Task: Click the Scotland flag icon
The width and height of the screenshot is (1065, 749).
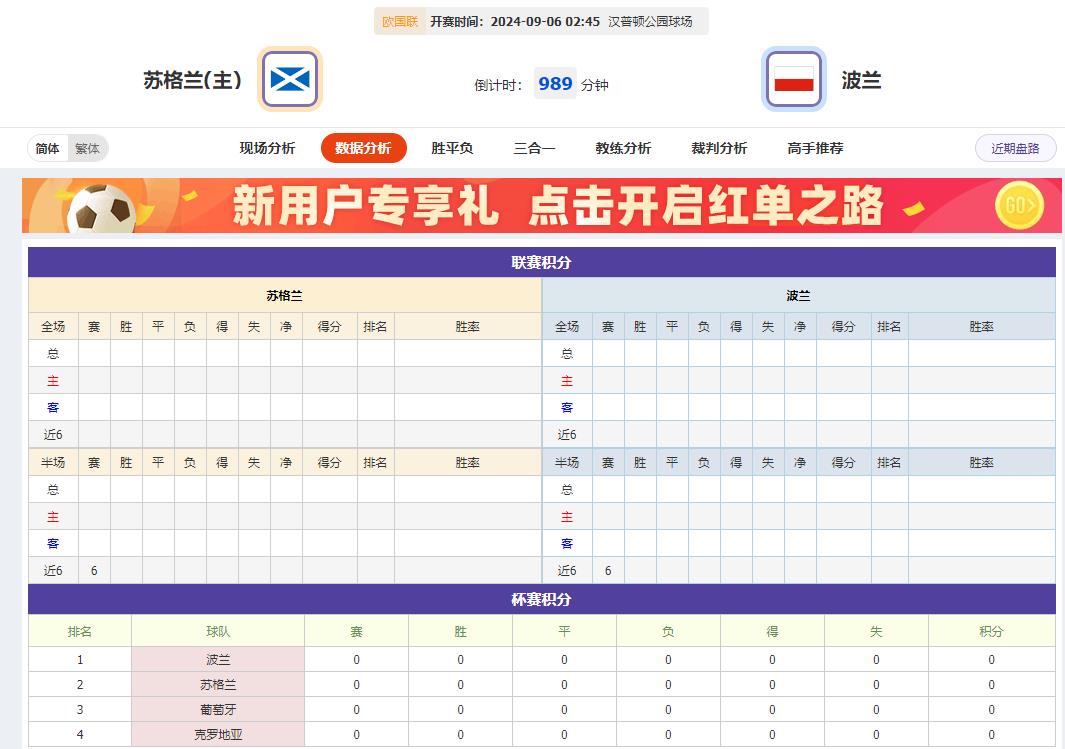Action: pos(288,80)
